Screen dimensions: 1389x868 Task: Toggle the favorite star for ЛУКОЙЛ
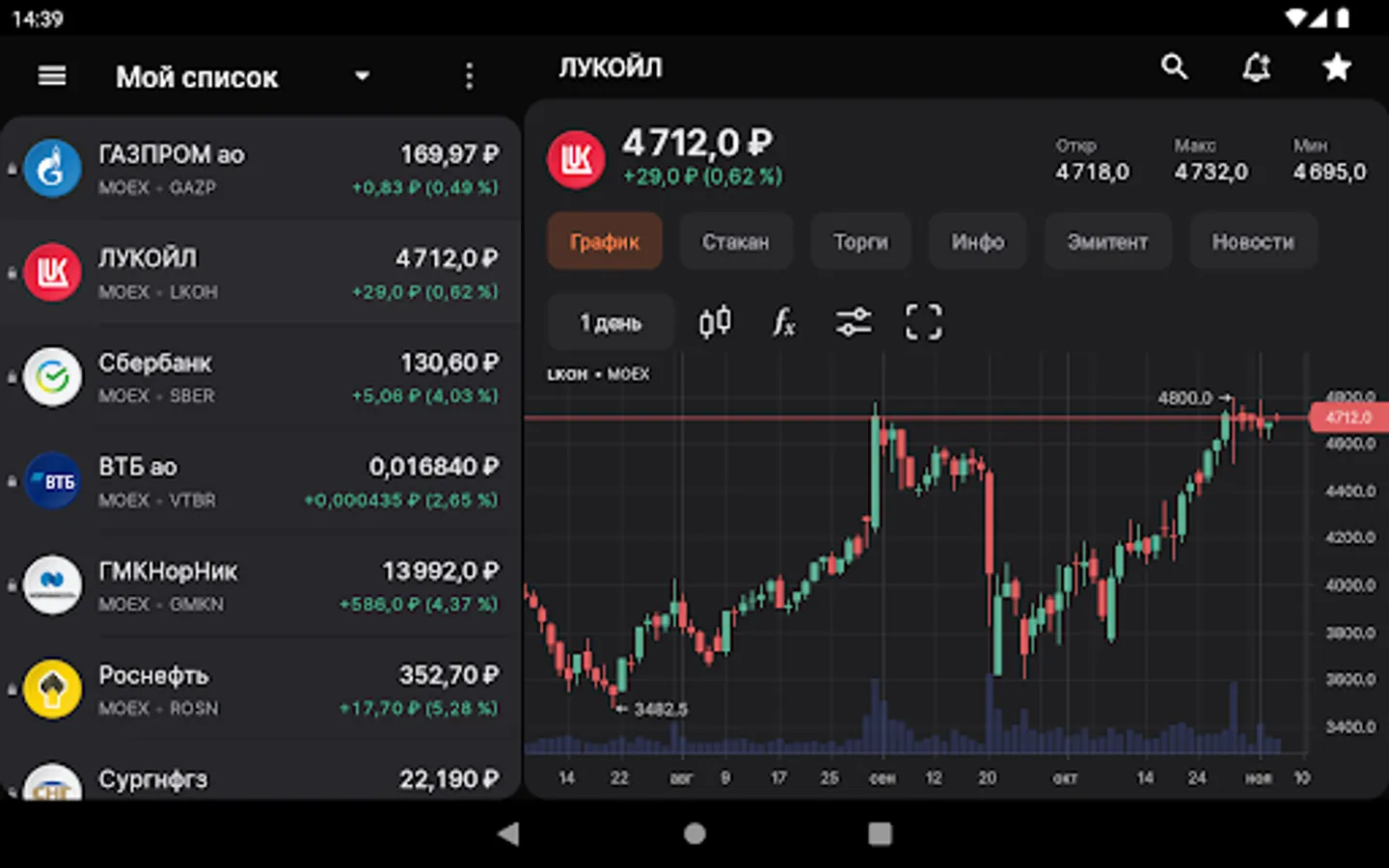coord(1337,67)
